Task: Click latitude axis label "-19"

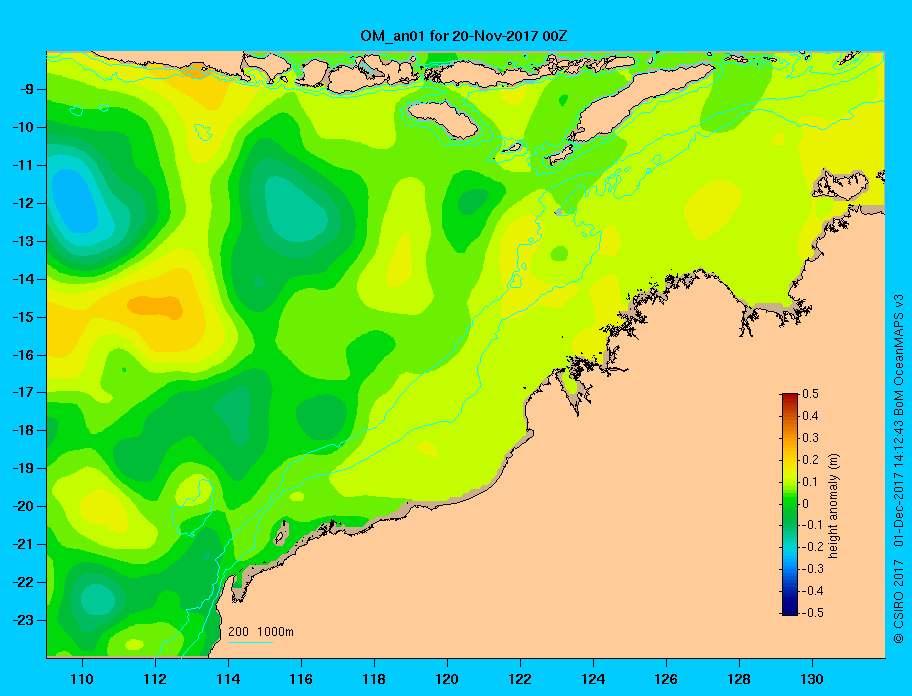Action: pyautogui.click(x=23, y=469)
